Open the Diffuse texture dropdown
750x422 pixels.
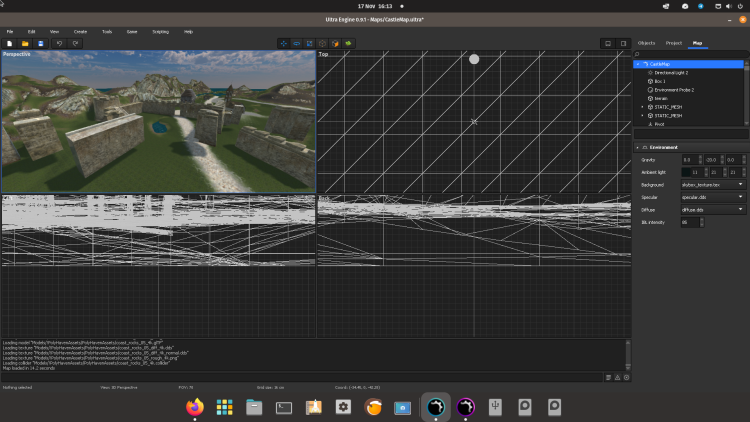713,210
